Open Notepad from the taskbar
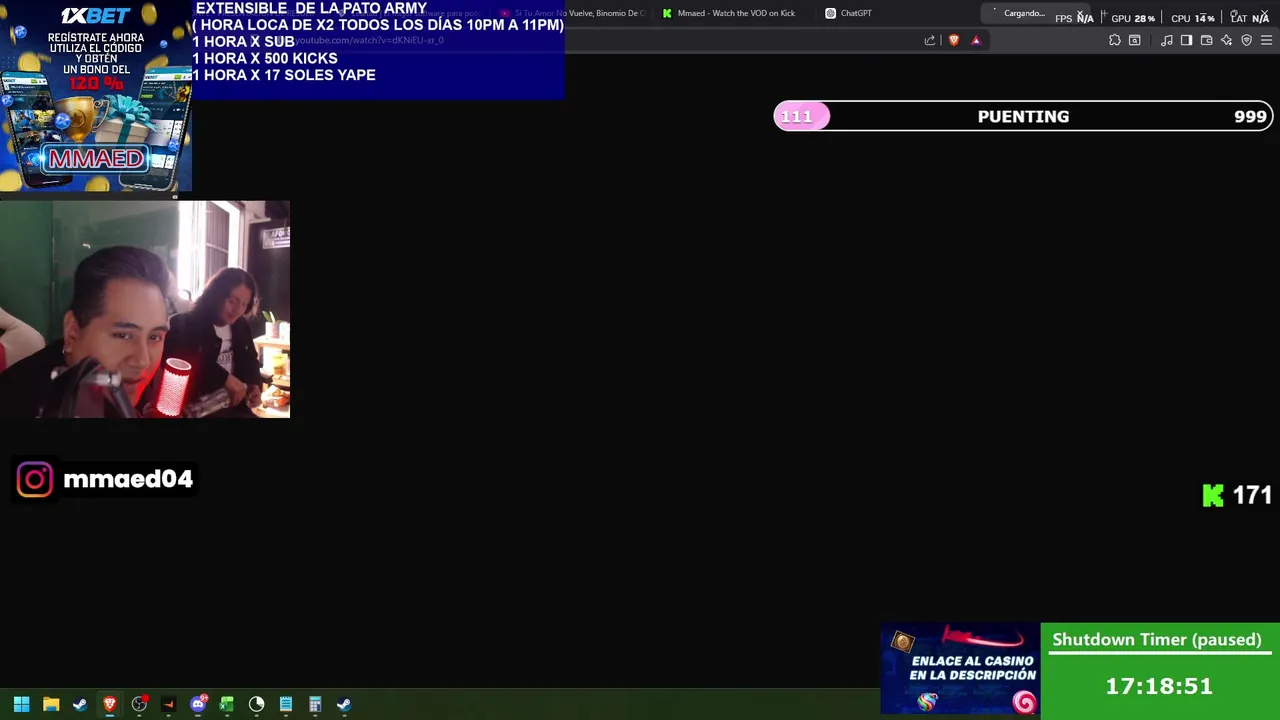 click(286, 704)
